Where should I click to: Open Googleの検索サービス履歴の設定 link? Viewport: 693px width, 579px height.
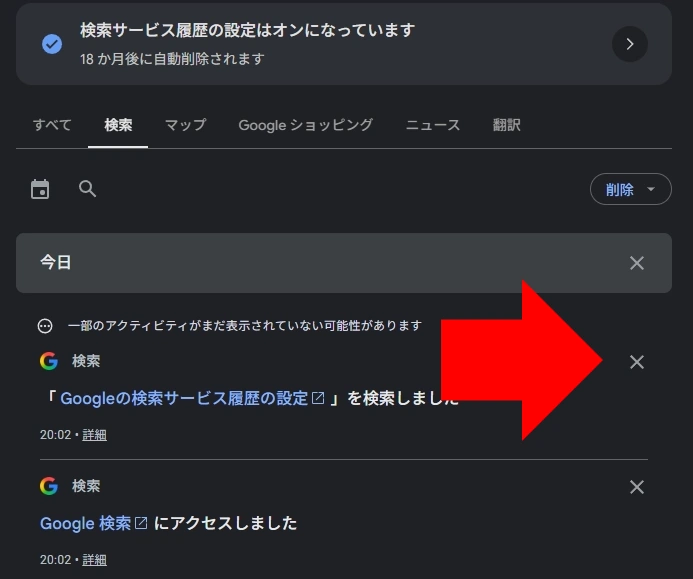tap(184, 398)
